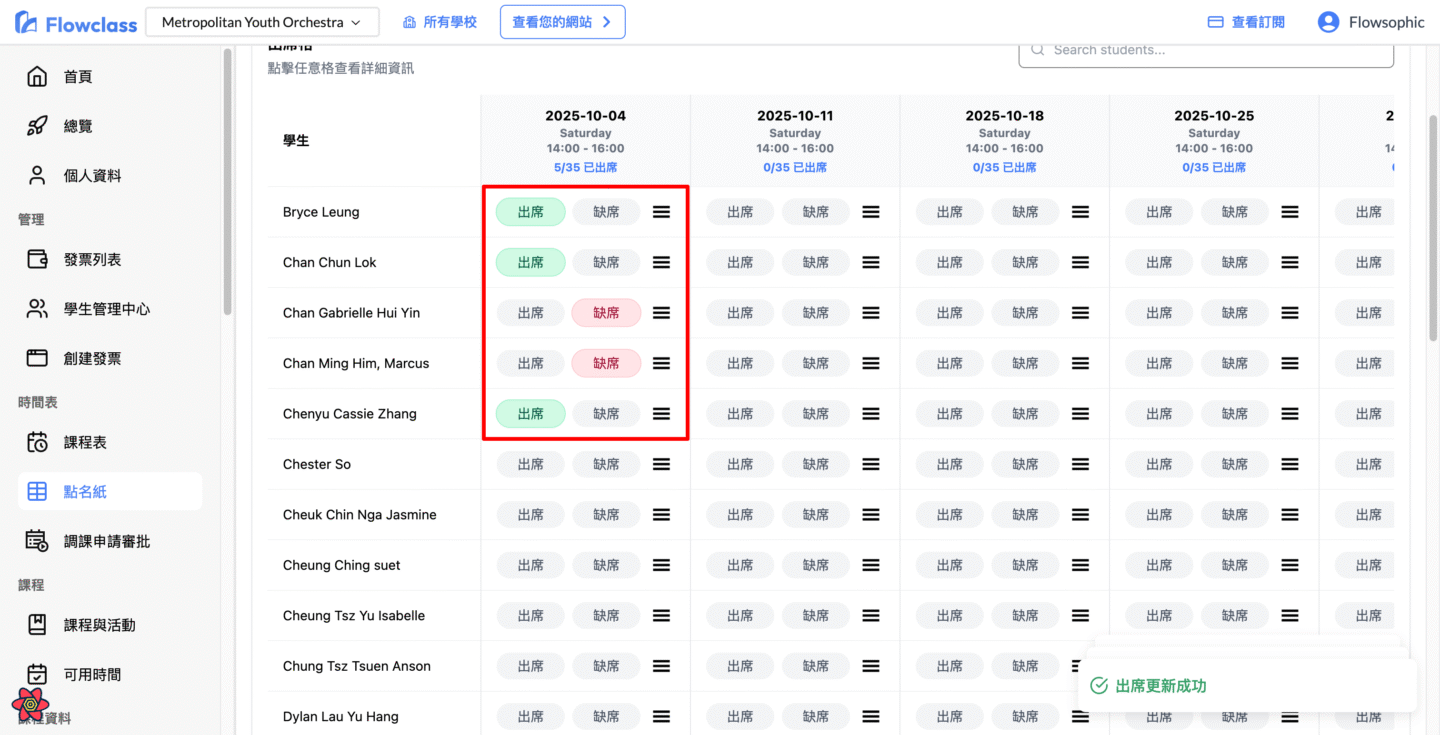1440x735 pixels.
Task: Mark Bryce Leung 缺席 on 2025-10-04
Action: (606, 212)
